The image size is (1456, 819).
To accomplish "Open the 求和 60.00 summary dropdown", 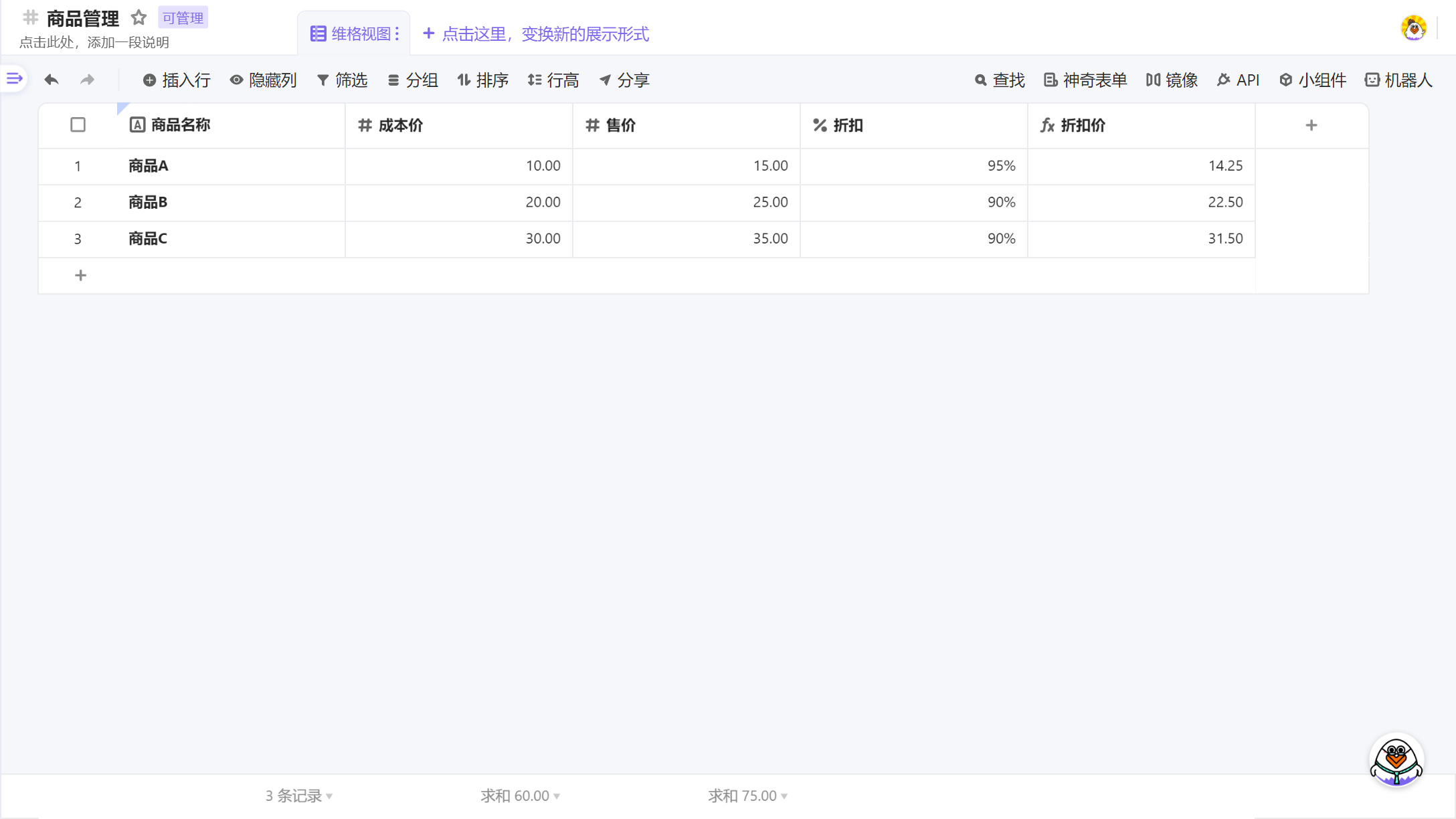I will click(x=519, y=796).
